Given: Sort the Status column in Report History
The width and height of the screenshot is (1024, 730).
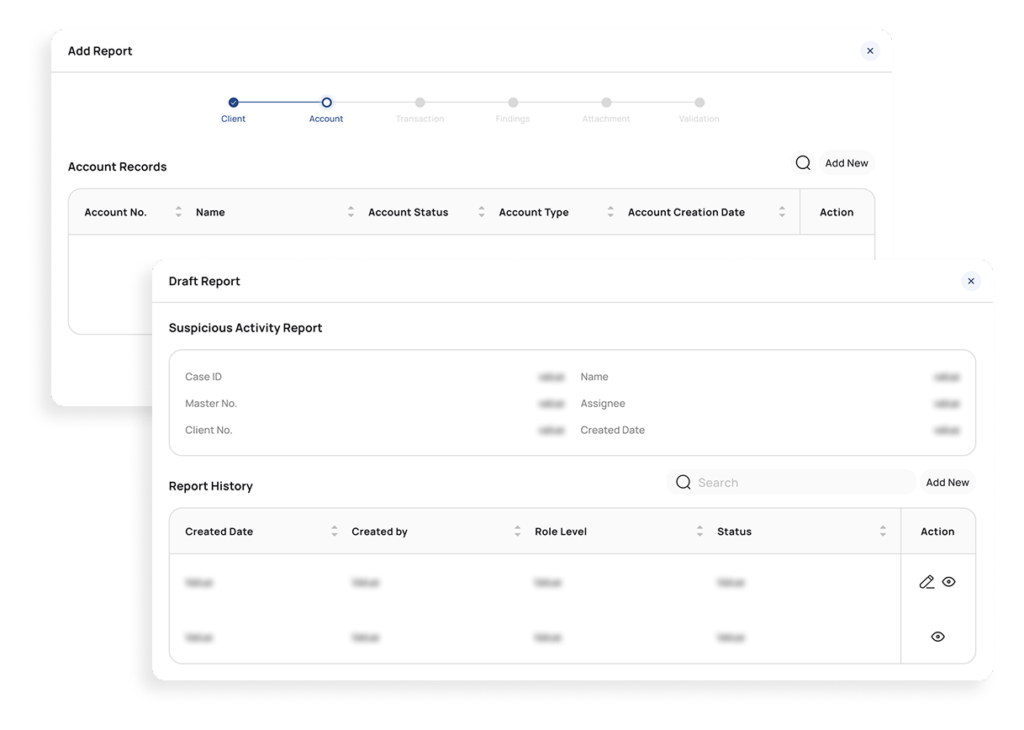Looking at the screenshot, I should click(x=883, y=532).
